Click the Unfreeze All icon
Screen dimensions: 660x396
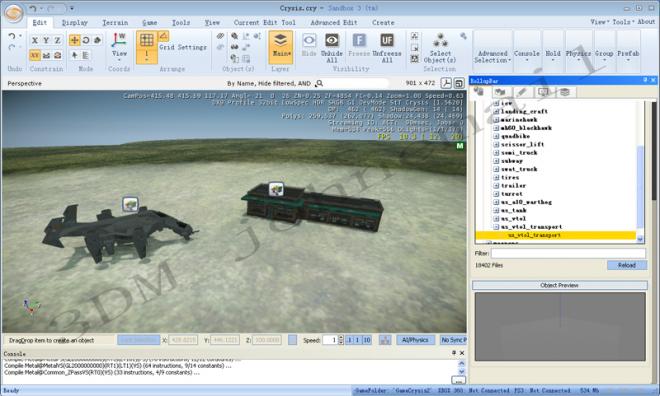387,40
